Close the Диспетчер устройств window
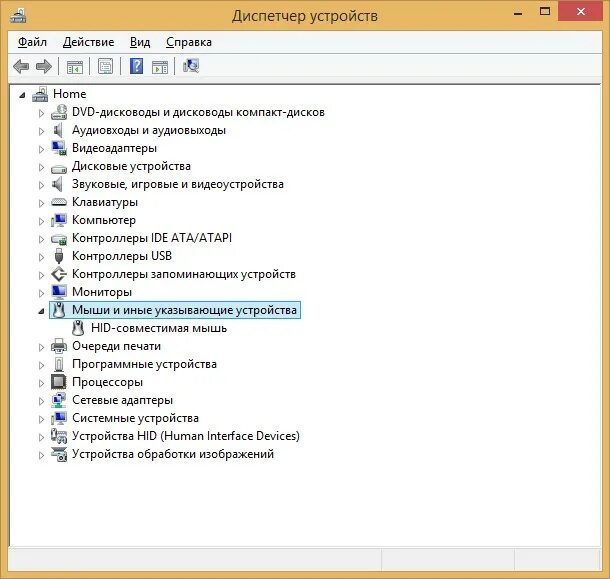The width and height of the screenshot is (610, 579). pos(581,11)
